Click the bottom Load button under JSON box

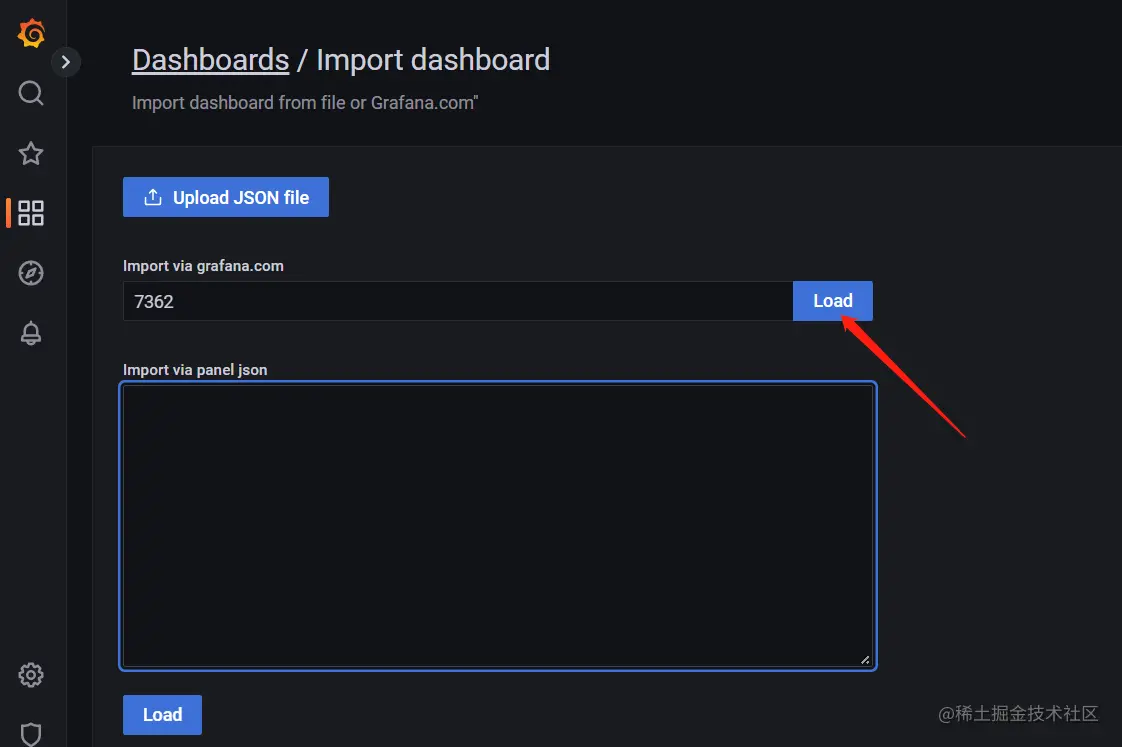162,715
